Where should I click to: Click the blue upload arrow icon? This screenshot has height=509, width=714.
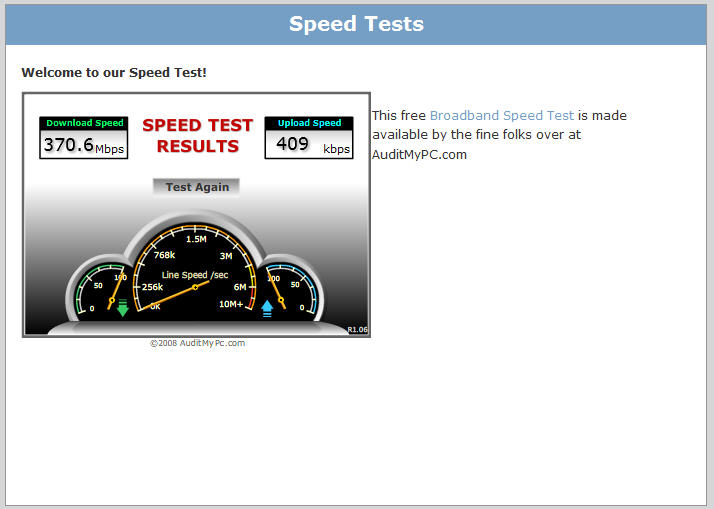(x=267, y=308)
